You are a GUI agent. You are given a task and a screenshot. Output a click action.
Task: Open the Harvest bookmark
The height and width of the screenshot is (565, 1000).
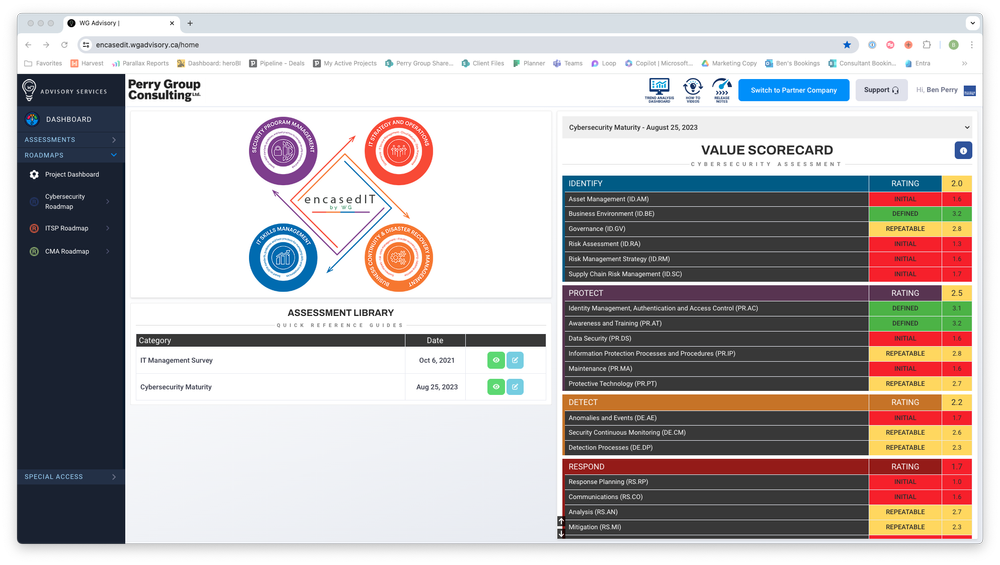pos(87,64)
